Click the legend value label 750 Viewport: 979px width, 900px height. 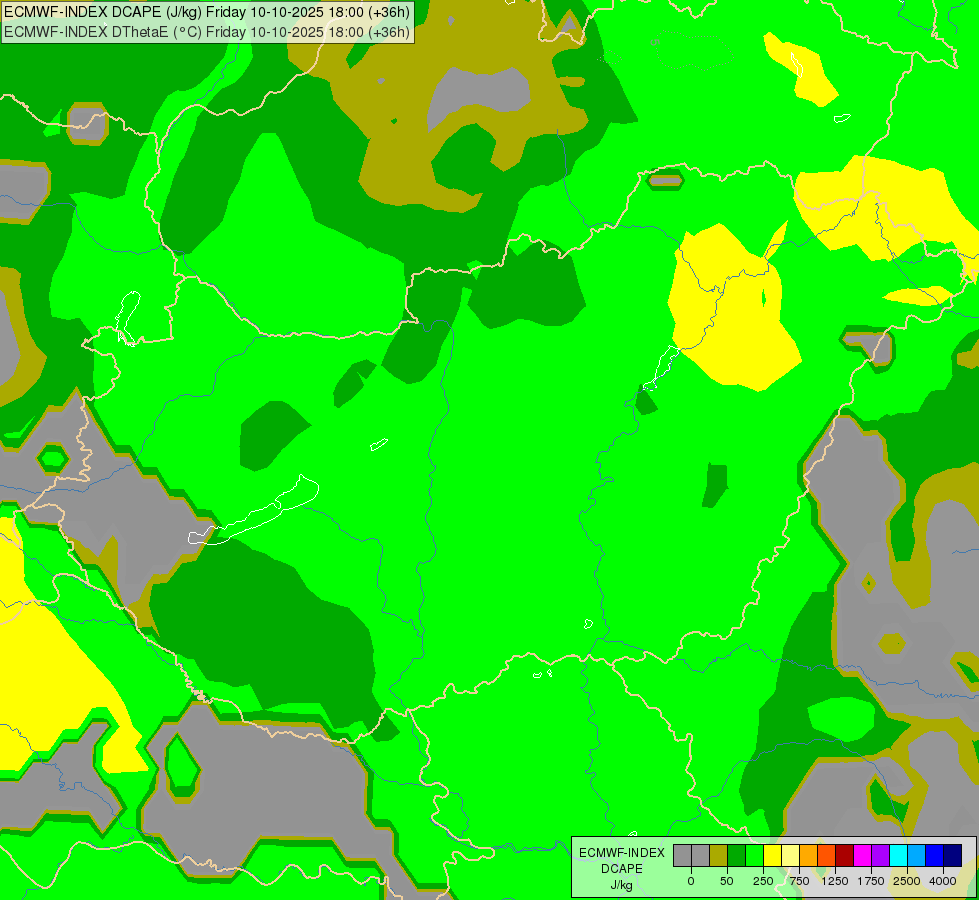799,881
